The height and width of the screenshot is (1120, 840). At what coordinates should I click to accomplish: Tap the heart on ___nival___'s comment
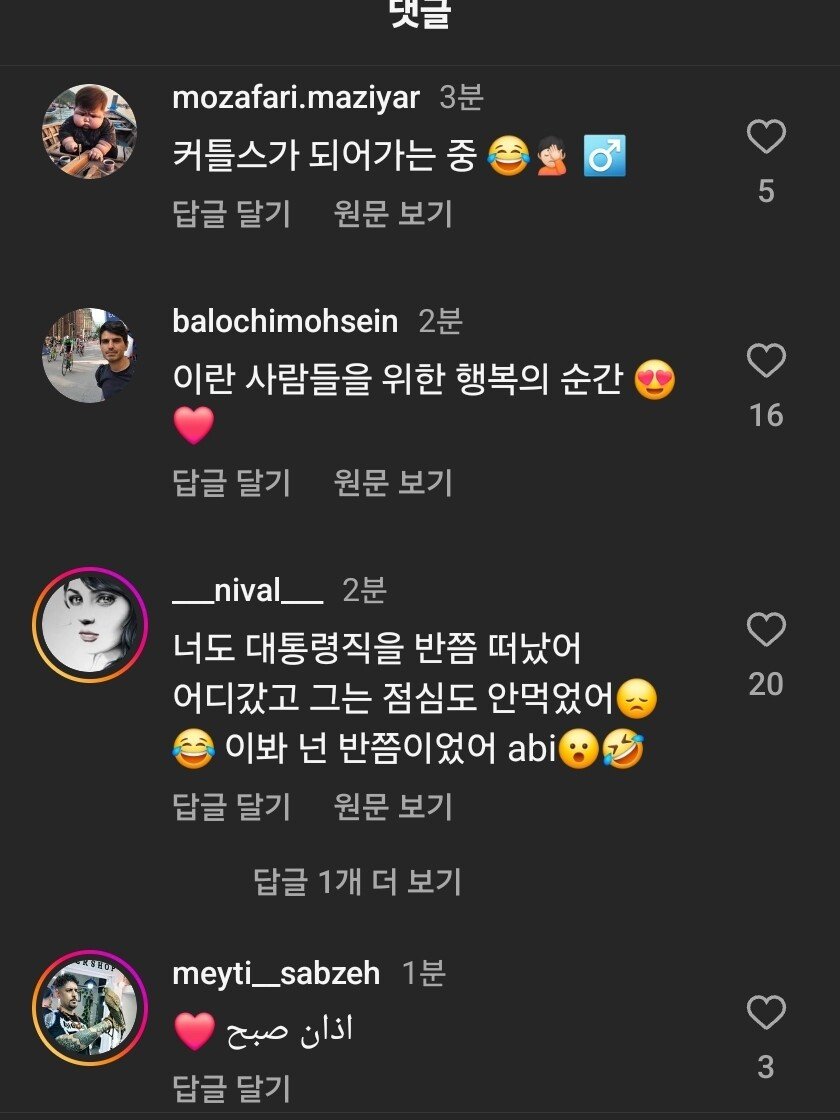766,630
